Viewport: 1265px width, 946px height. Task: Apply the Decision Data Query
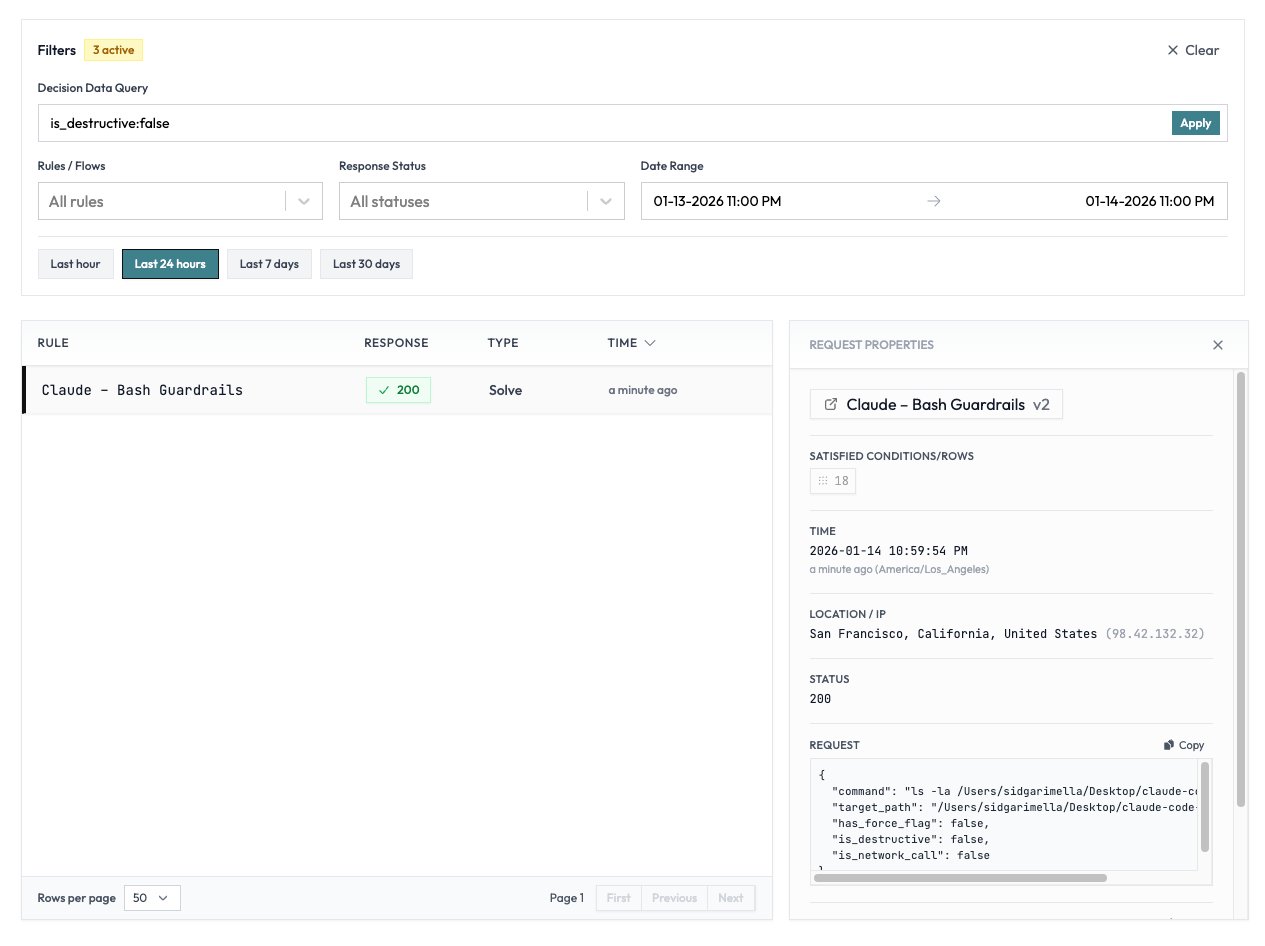coord(1195,123)
